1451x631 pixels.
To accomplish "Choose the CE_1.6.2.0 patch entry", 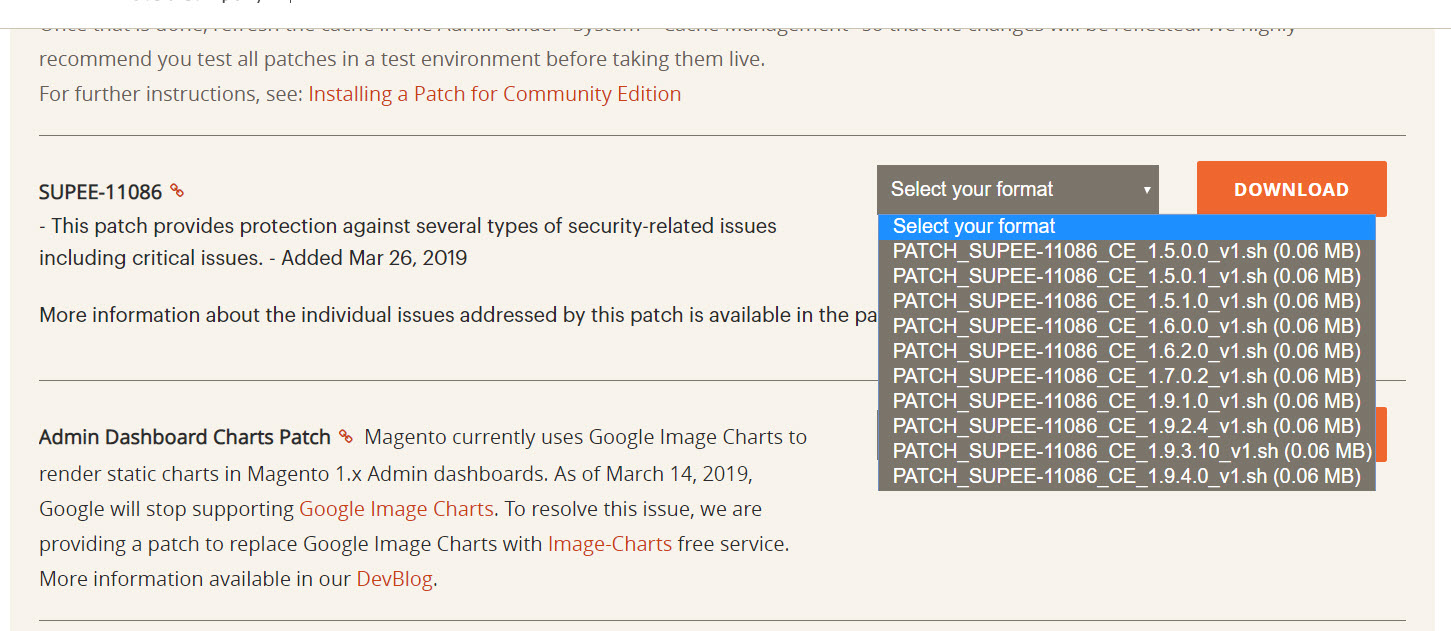I will pos(1127,351).
